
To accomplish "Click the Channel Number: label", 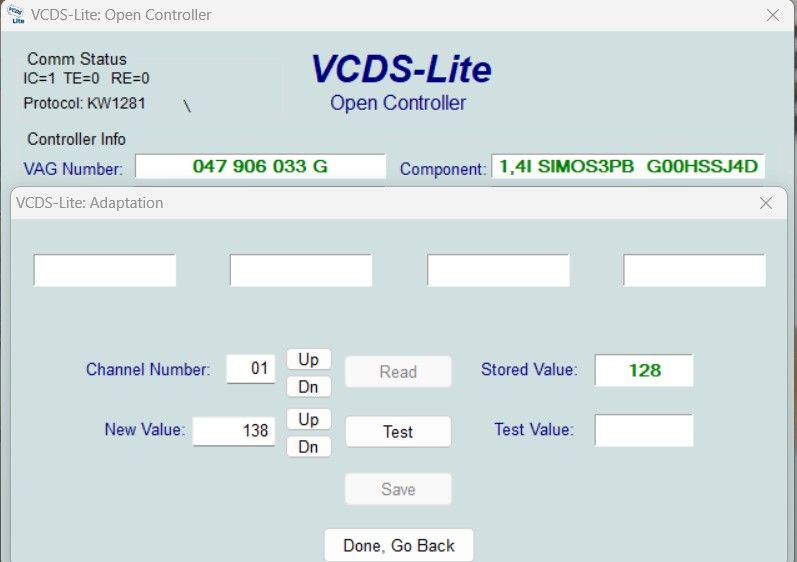I will click(148, 369).
